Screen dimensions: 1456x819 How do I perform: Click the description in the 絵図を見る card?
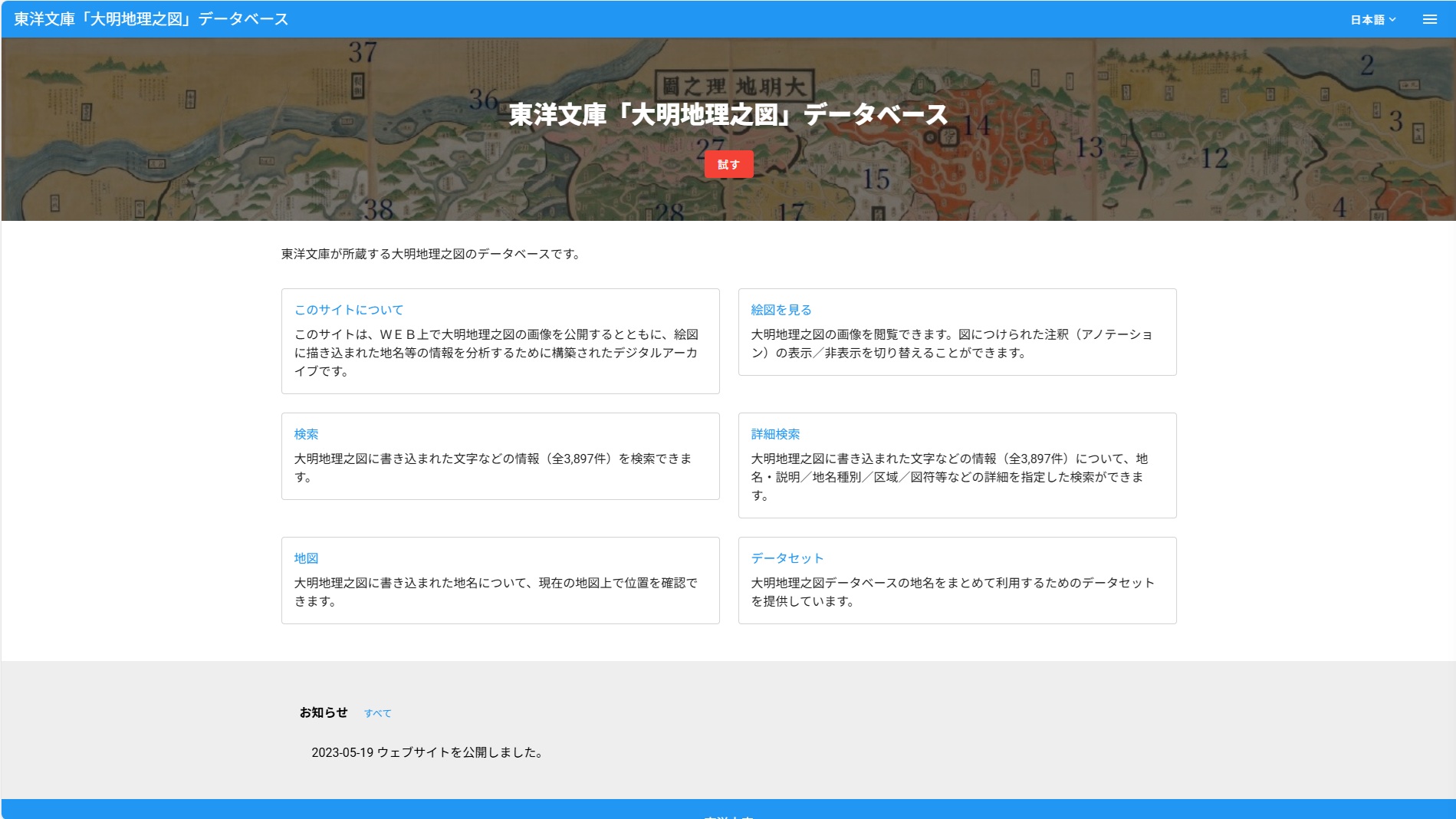click(x=951, y=343)
